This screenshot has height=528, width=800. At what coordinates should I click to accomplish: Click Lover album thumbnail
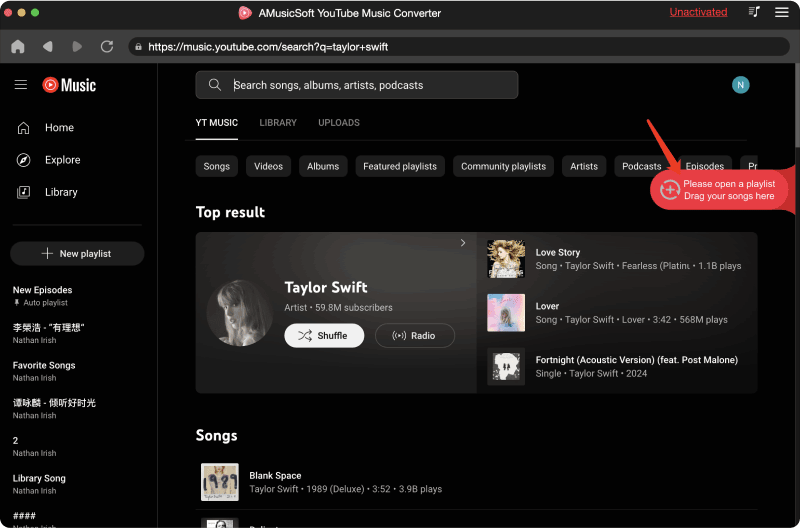(506, 313)
